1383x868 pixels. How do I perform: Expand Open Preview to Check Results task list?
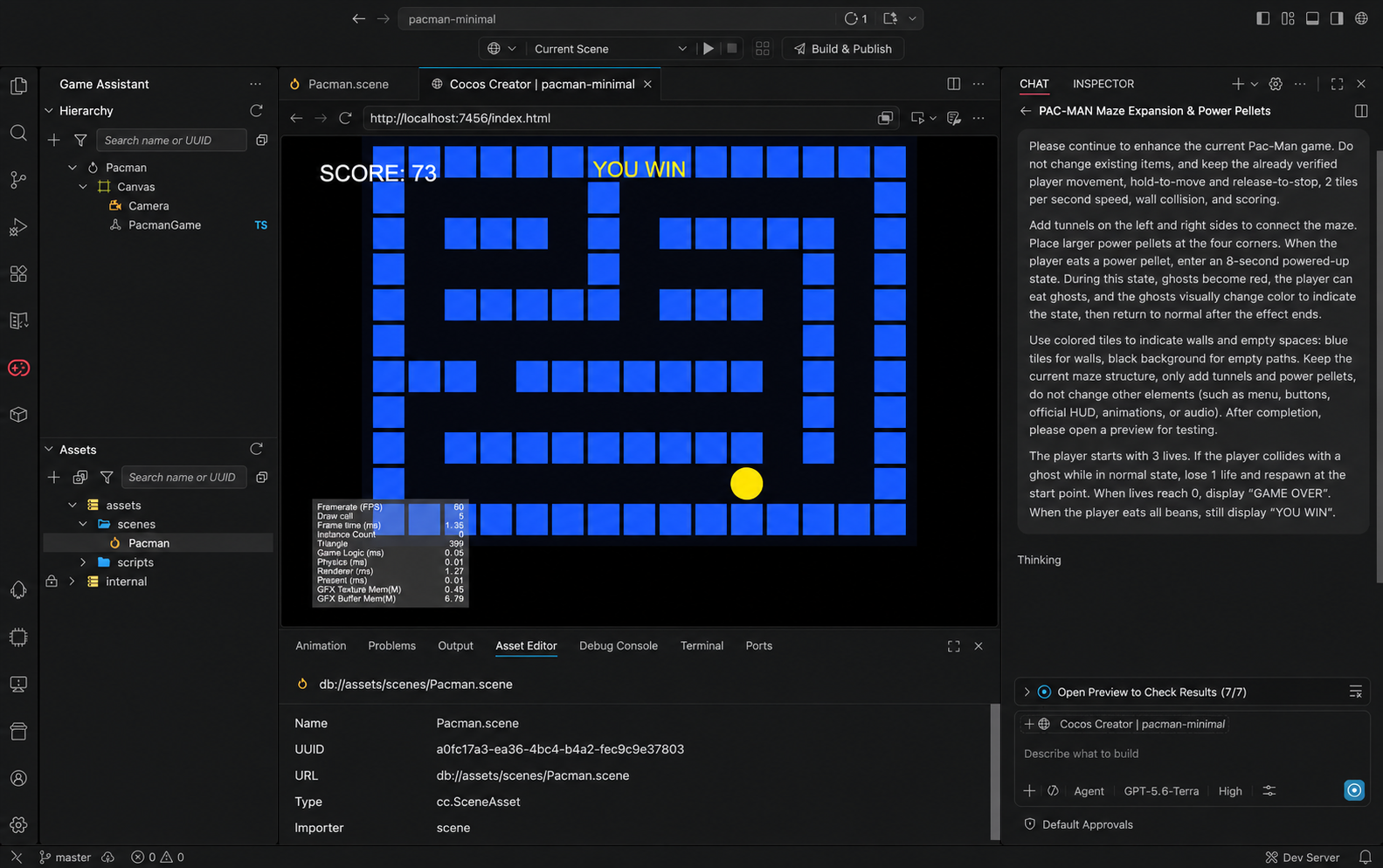pos(1027,692)
